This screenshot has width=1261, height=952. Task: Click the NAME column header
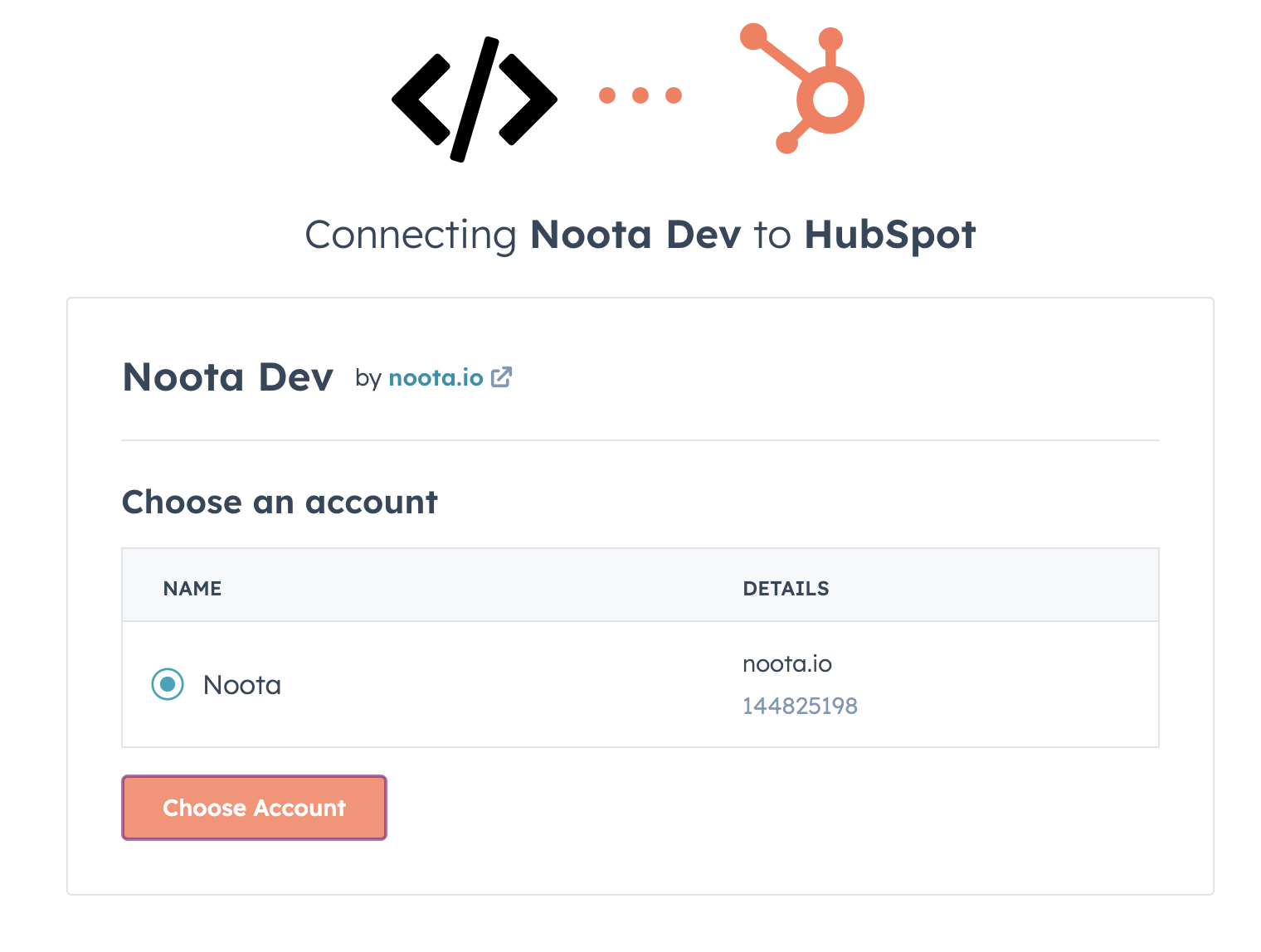tap(192, 589)
